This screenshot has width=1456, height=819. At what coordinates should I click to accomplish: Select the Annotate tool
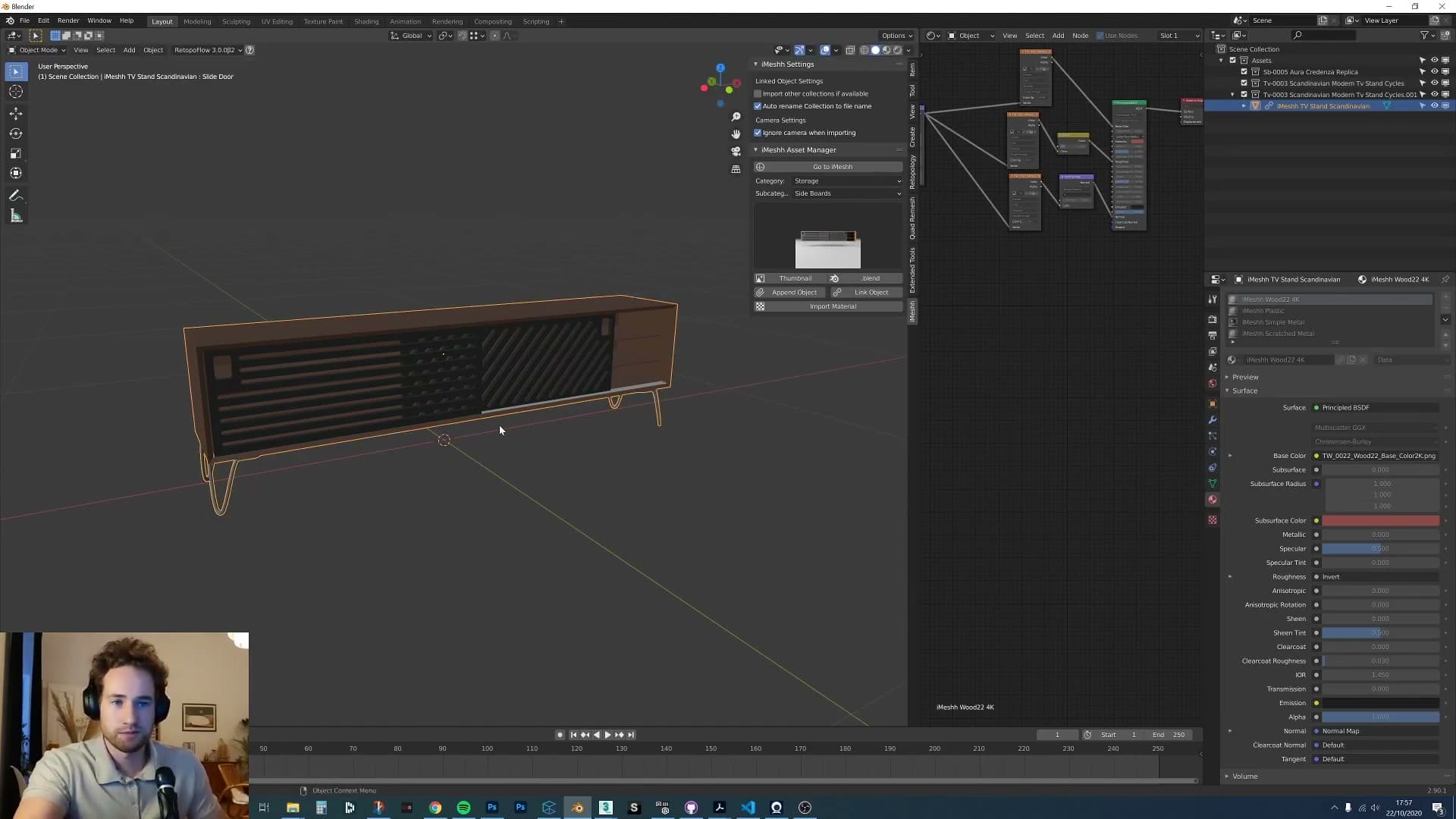(16, 196)
